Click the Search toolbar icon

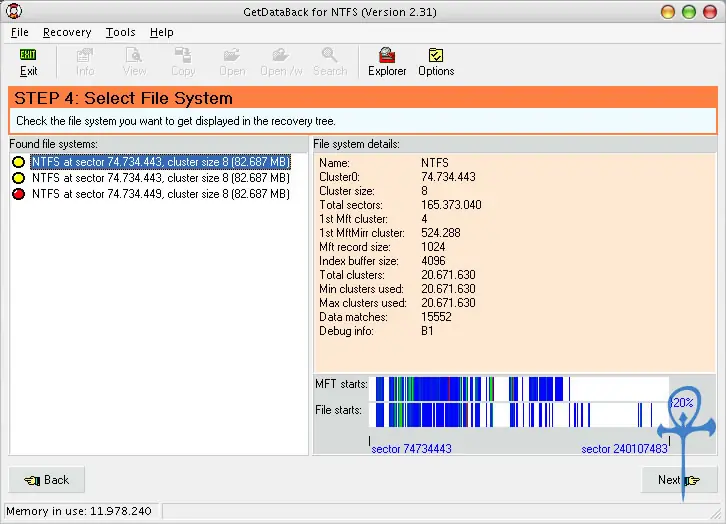coord(330,62)
